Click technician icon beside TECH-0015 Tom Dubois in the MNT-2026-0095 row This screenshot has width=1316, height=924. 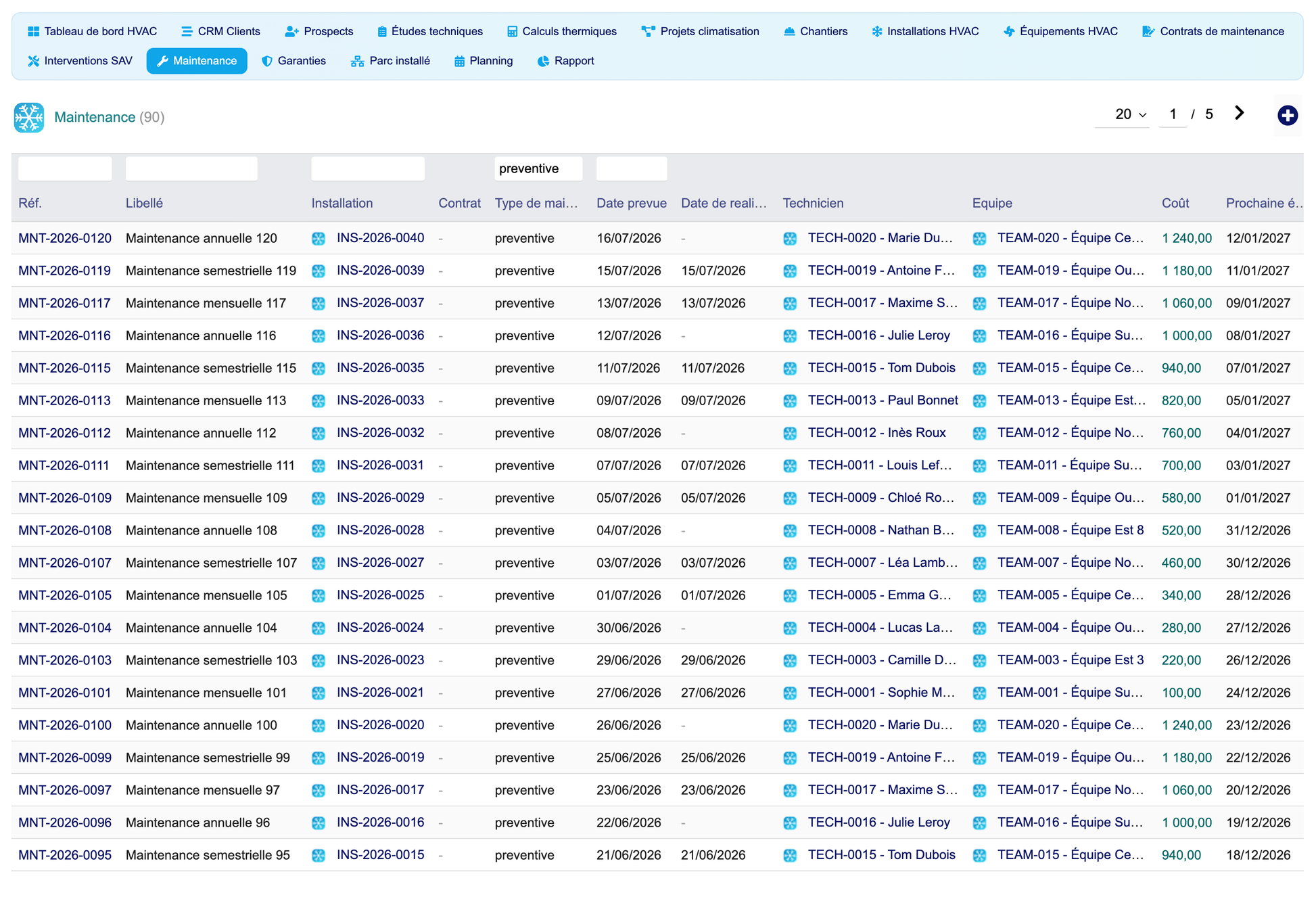(790, 855)
